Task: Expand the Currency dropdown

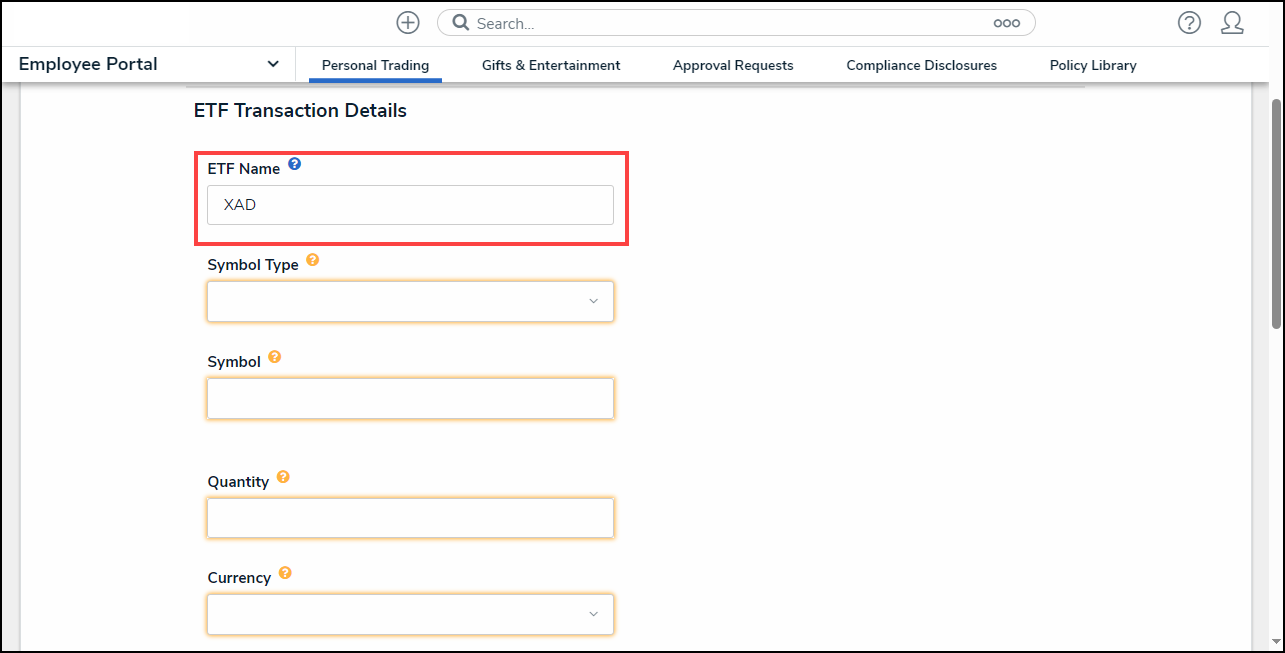Action: tap(410, 614)
